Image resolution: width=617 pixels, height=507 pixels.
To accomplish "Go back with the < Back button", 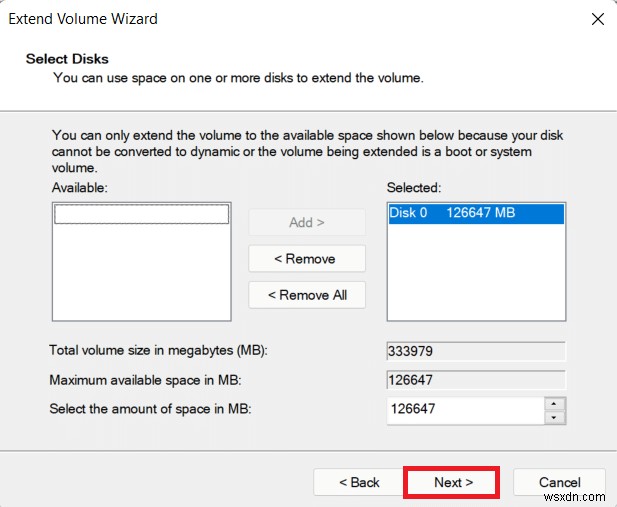I will click(x=359, y=482).
